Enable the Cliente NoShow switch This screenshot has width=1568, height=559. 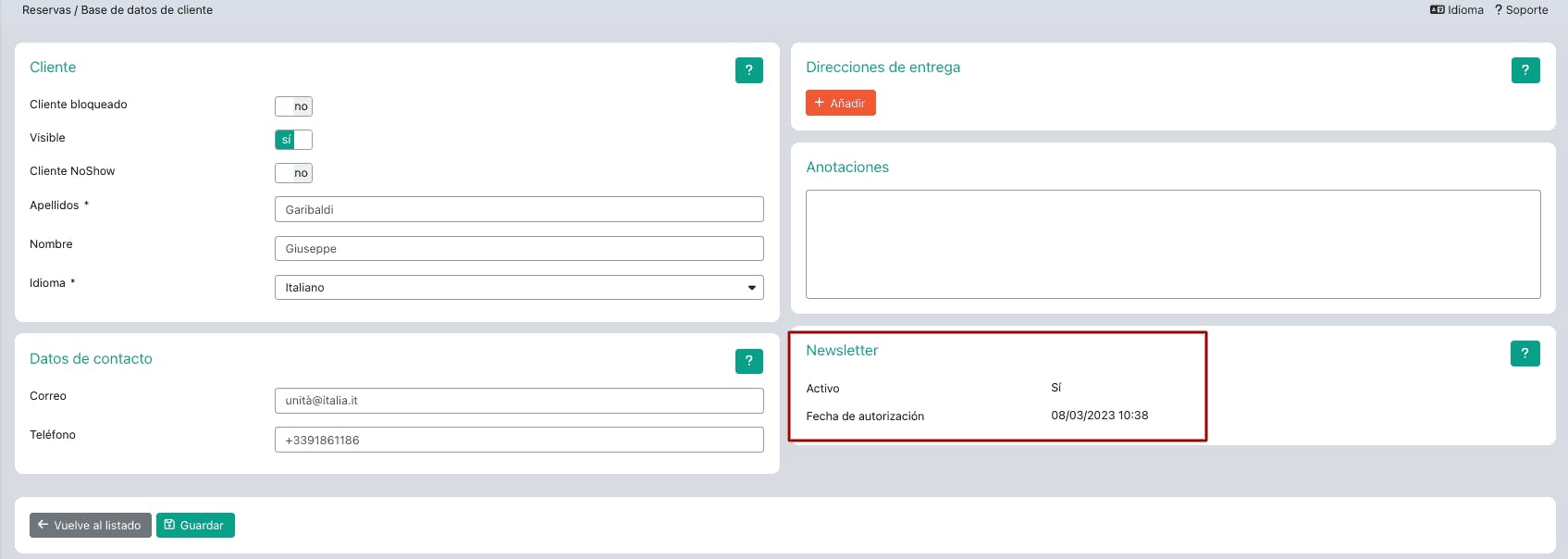(x=293, y=173)
